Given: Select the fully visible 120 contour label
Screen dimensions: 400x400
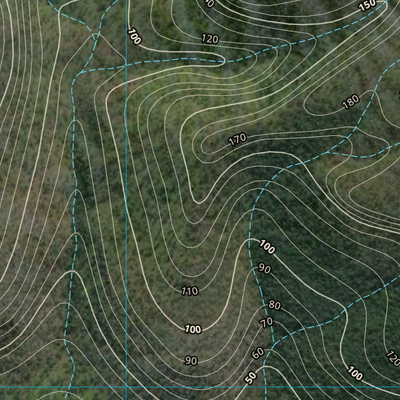Looking at the screenshot, I should click(210, 39).
